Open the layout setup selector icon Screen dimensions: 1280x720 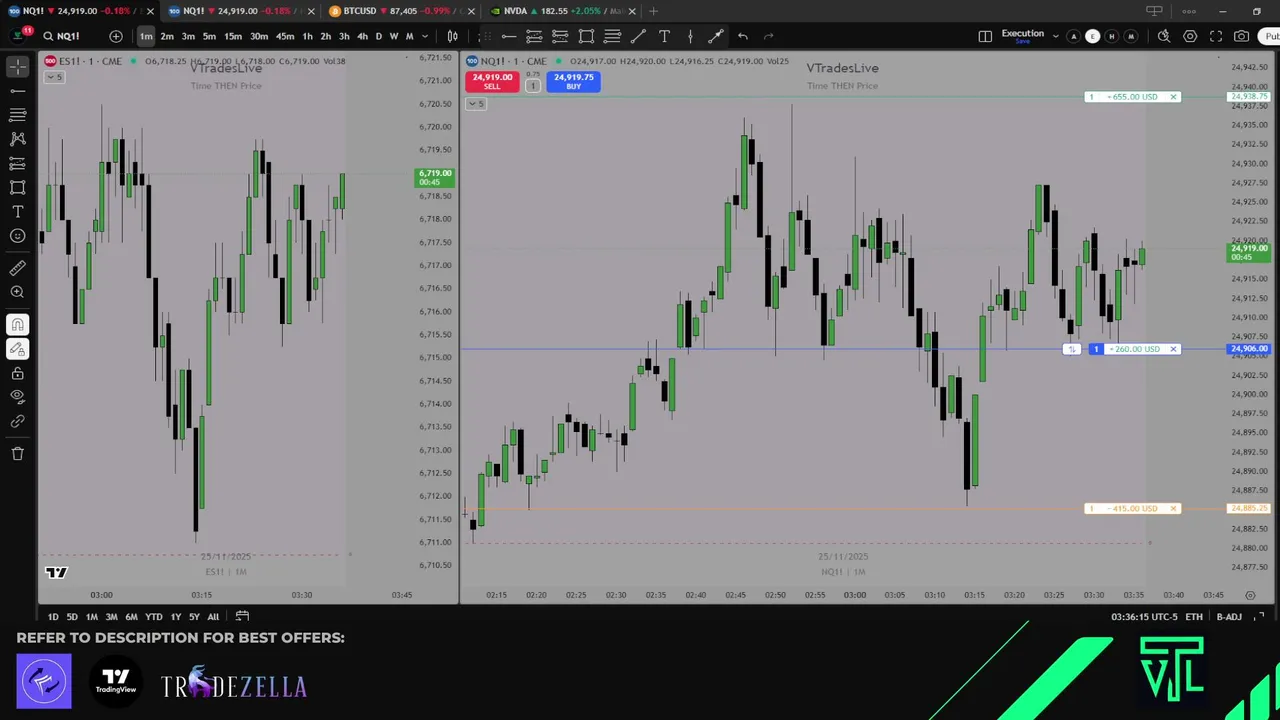(x=985, y=36)
